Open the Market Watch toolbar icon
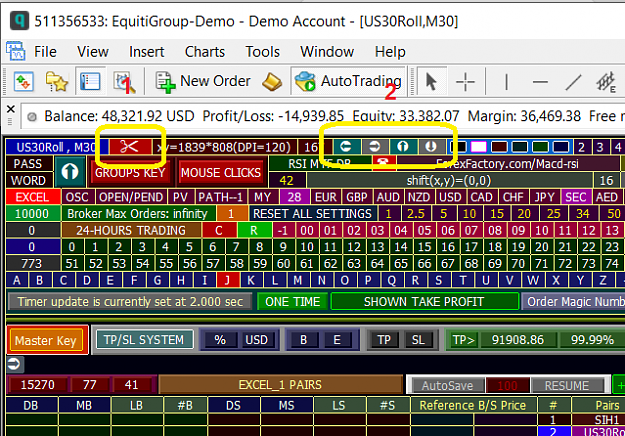The width and height of the screenshot is (625, 436). click(24, 82)
